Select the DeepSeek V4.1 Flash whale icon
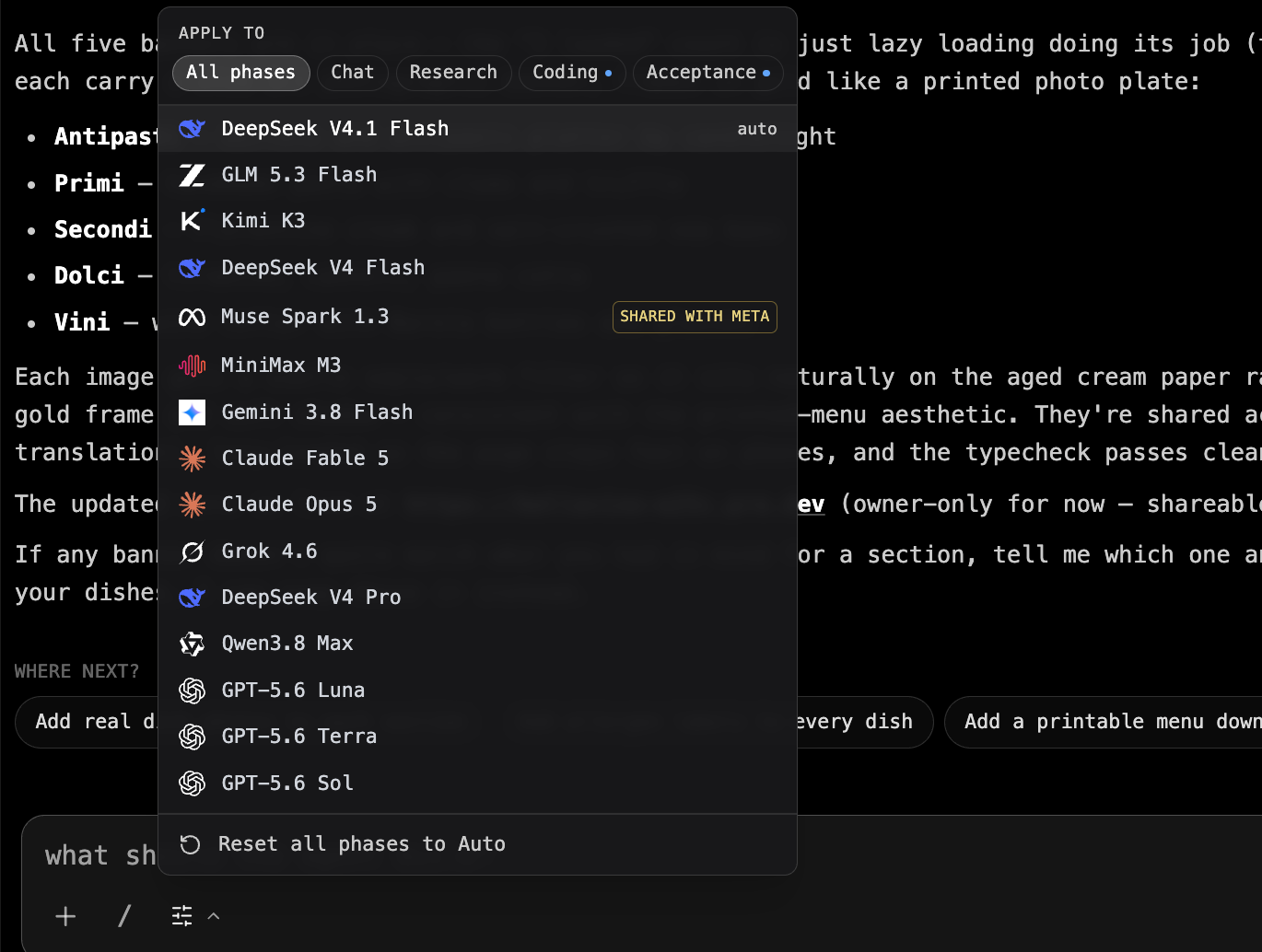1262x952 pixels. click(192, 129)
